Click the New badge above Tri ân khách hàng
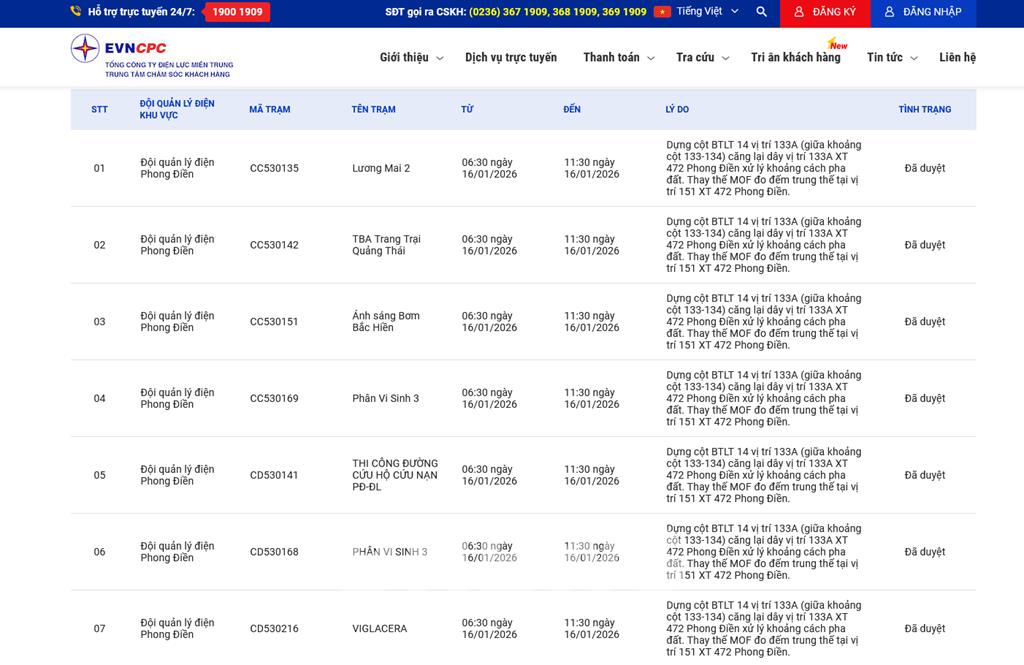This screenshot has height=665, width=1024. 837,44
